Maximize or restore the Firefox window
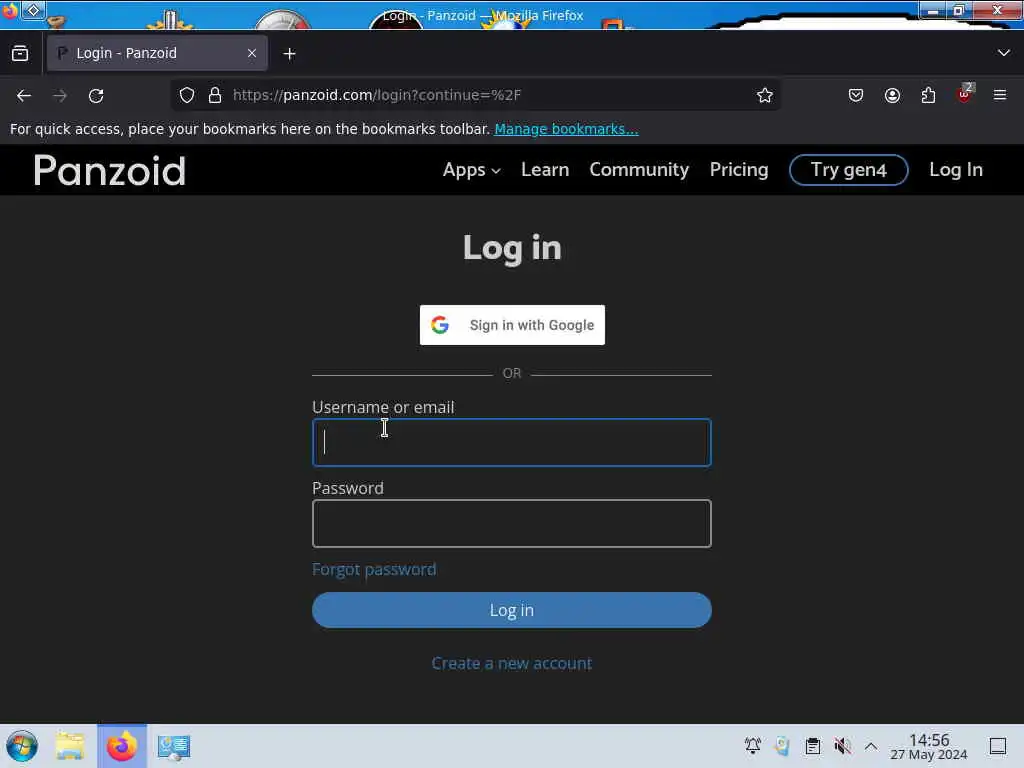The image size is (1024, 768). [x=959, y=10]
